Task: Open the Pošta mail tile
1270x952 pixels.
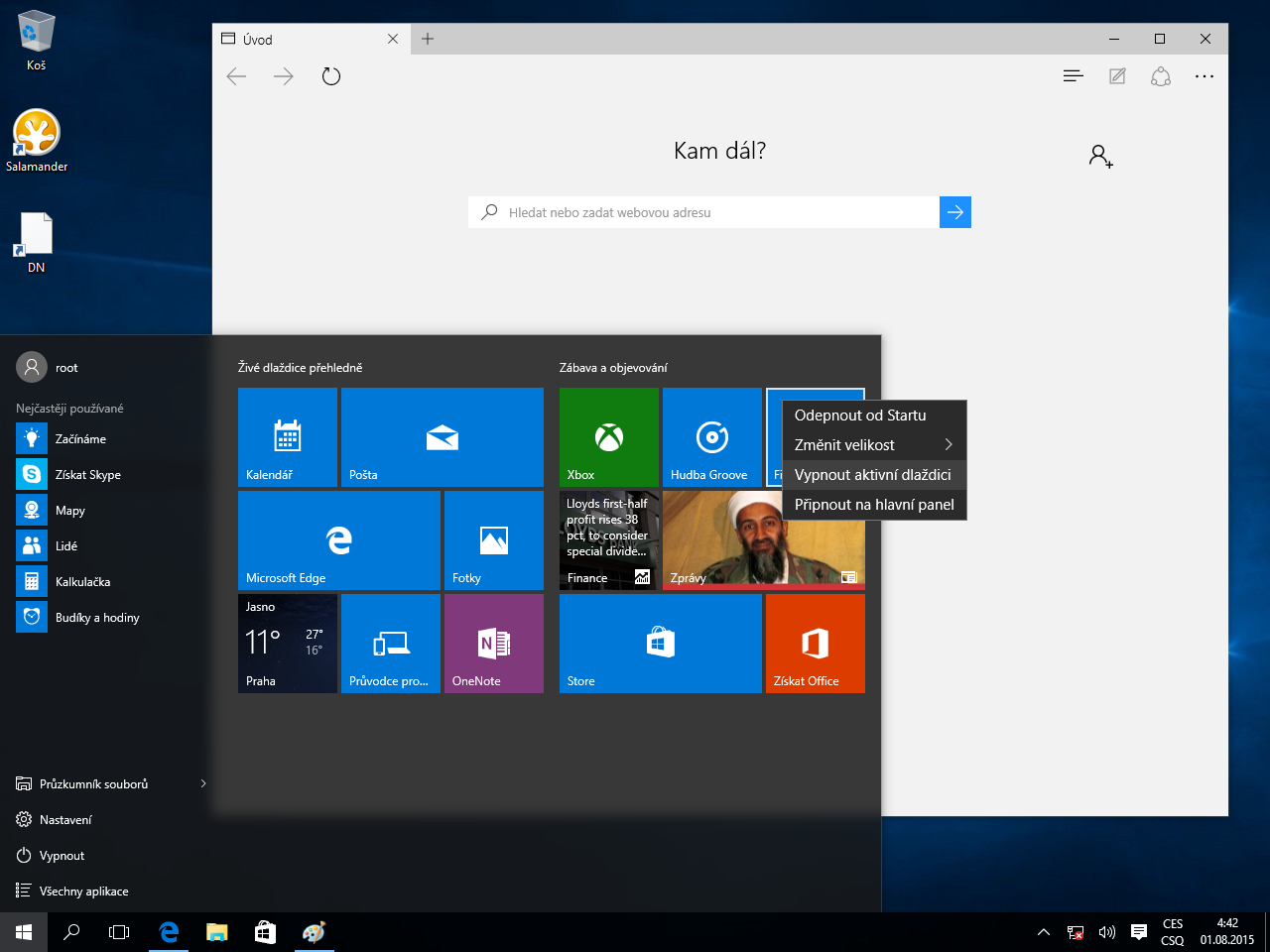Action: (443, 437)
